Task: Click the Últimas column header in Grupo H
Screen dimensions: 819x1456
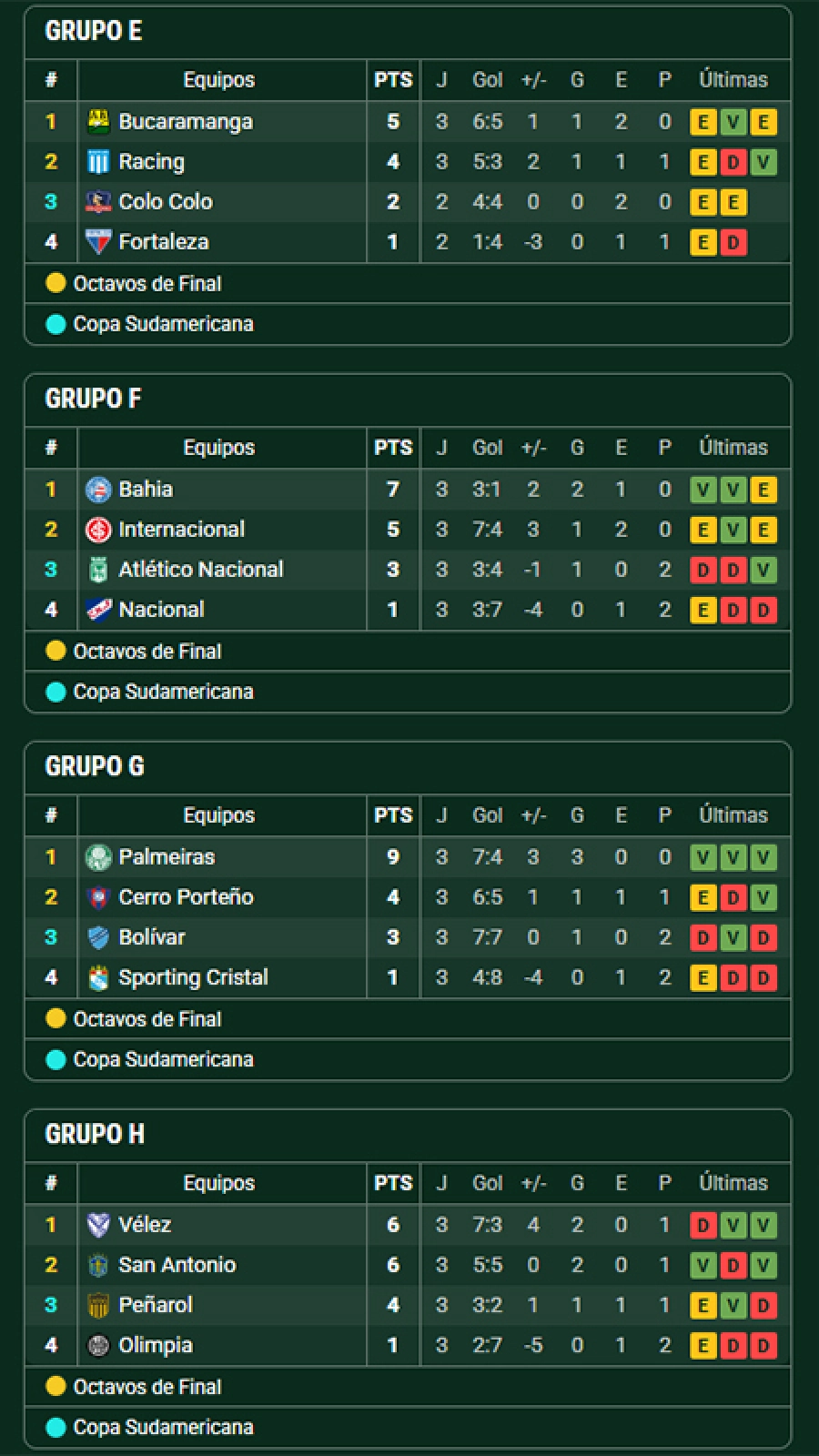Action: [x=733, y=1183]
